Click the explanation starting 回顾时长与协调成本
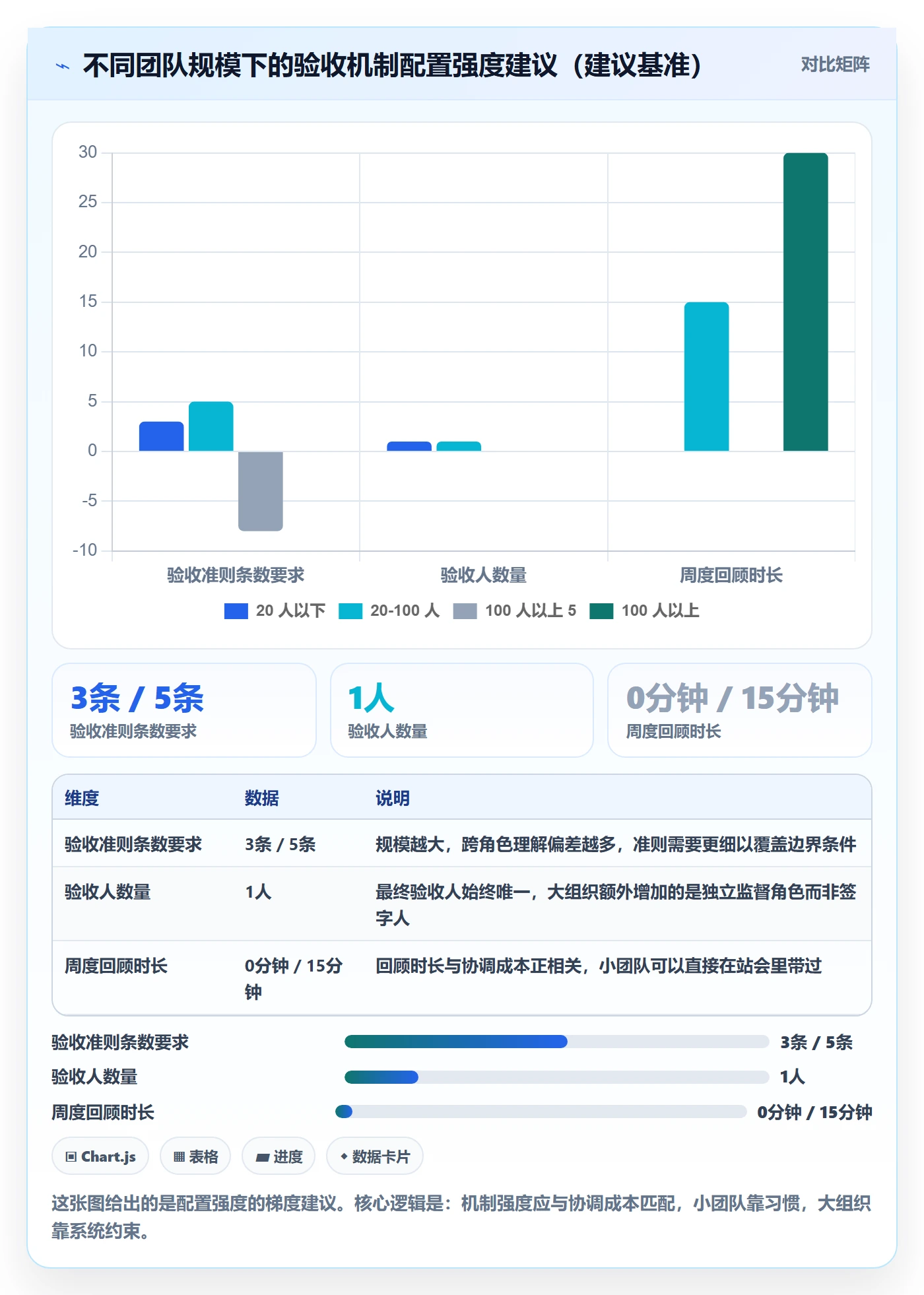Viewport: 924px width, 1295px height. point(599,966)
